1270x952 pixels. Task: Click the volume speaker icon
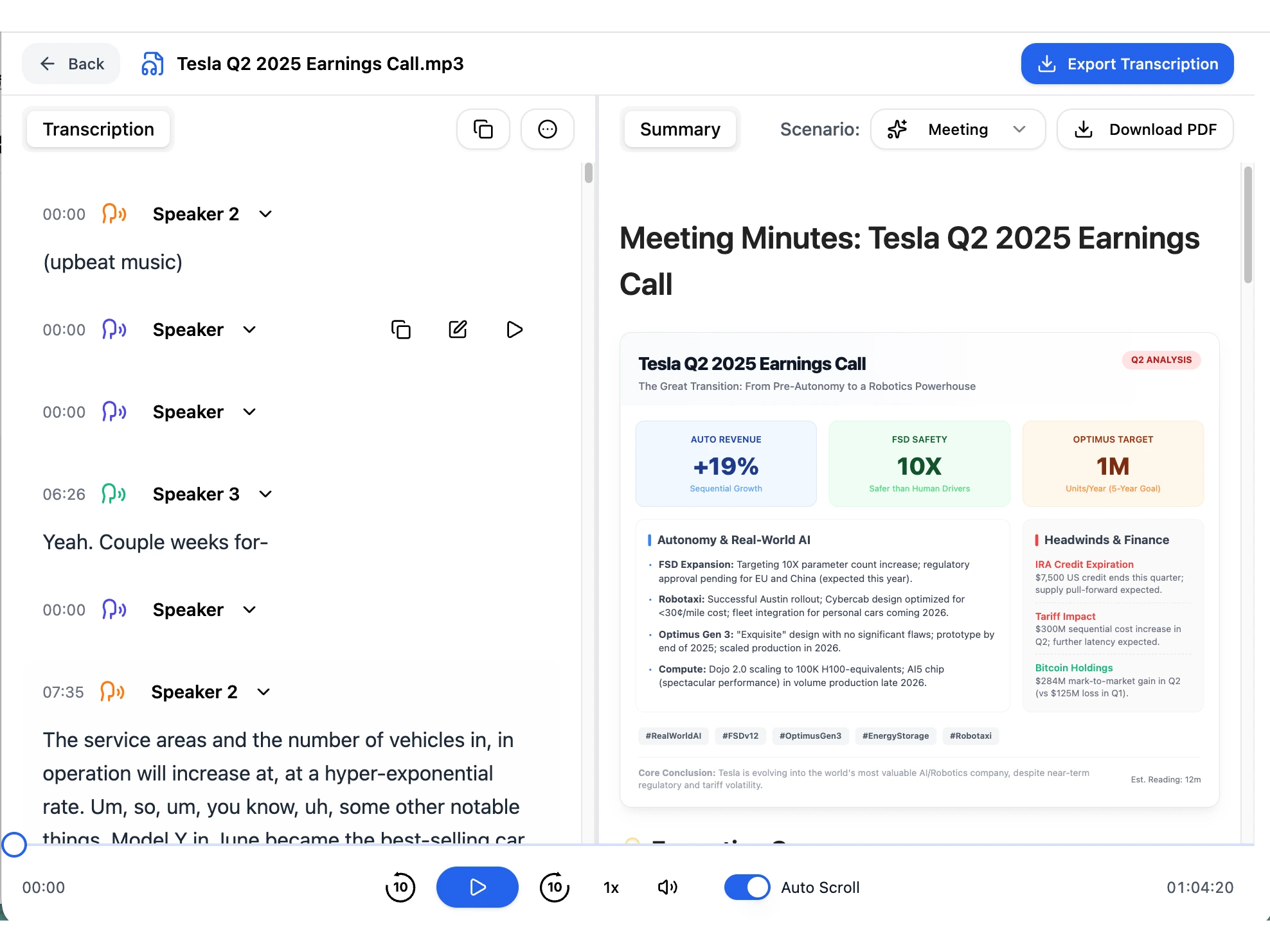click(668, 887)
